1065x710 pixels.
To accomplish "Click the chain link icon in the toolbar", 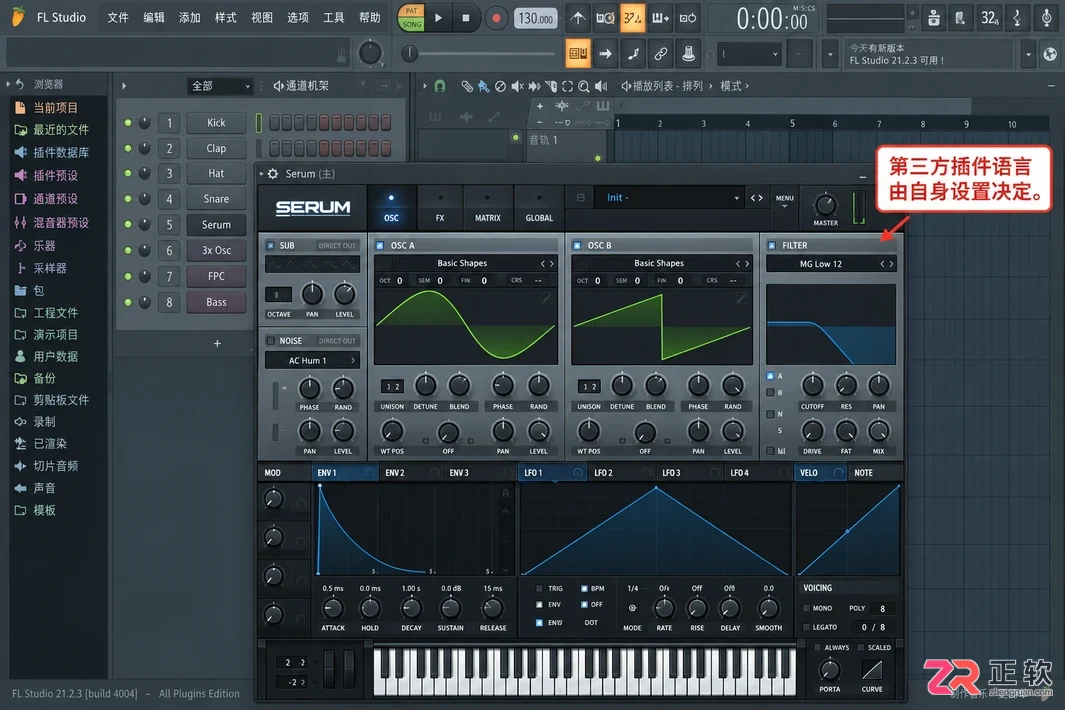I will (x=660, y=54).
